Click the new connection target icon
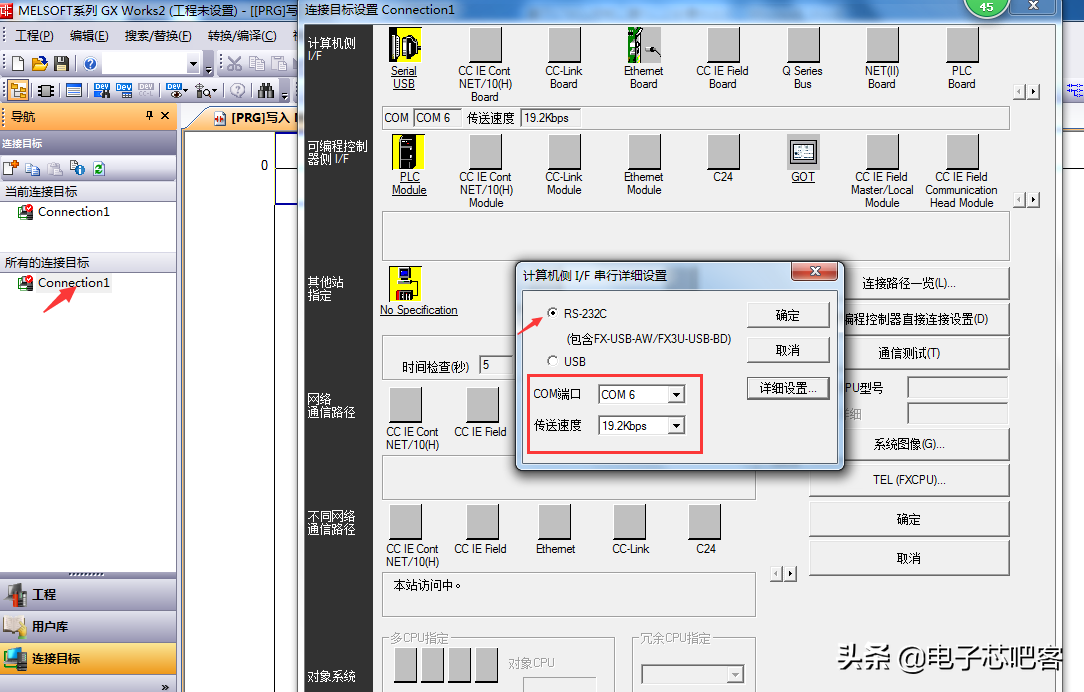This screenshot has height=692, width=1084. tap(11, 168)
